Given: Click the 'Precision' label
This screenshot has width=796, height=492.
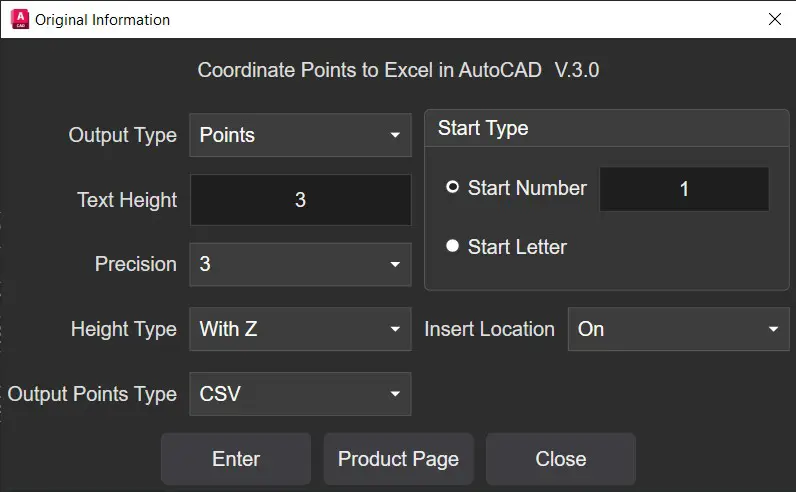Looking at the screenshot, I should 136,264.
